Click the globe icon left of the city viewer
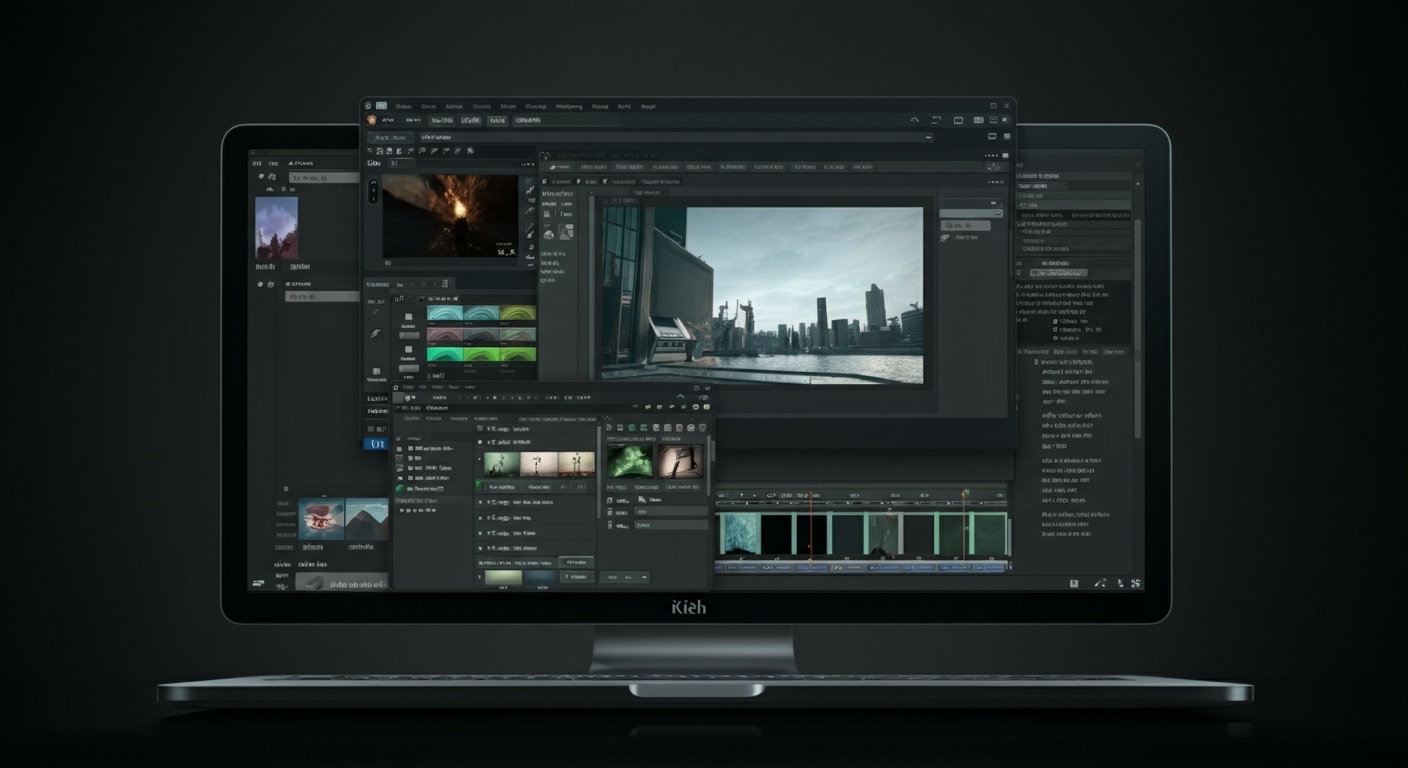Image resolution: width=1408 pixels, height=768 pixels. [x=548, y=234]
